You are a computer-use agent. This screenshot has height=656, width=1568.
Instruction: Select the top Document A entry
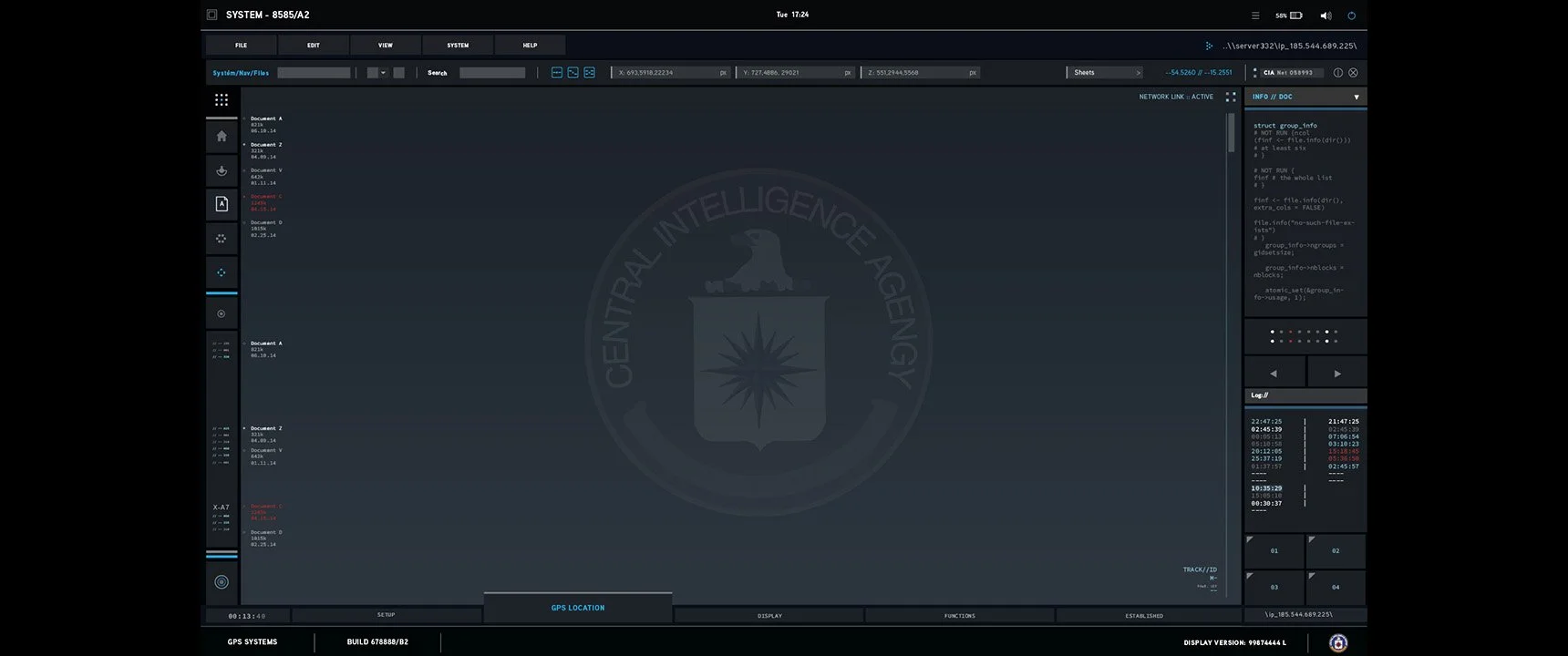(266, 125)
